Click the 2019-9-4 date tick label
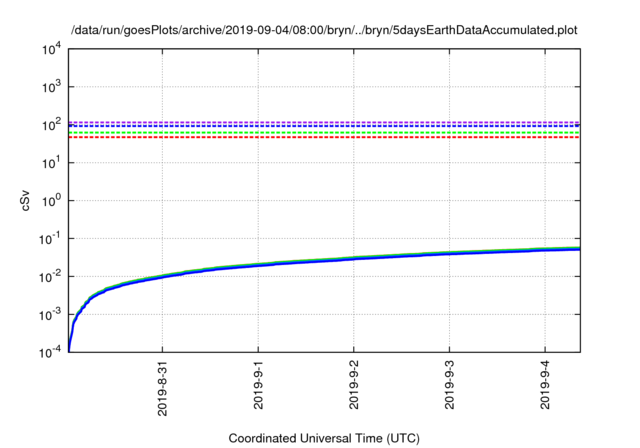 (545, 385)
